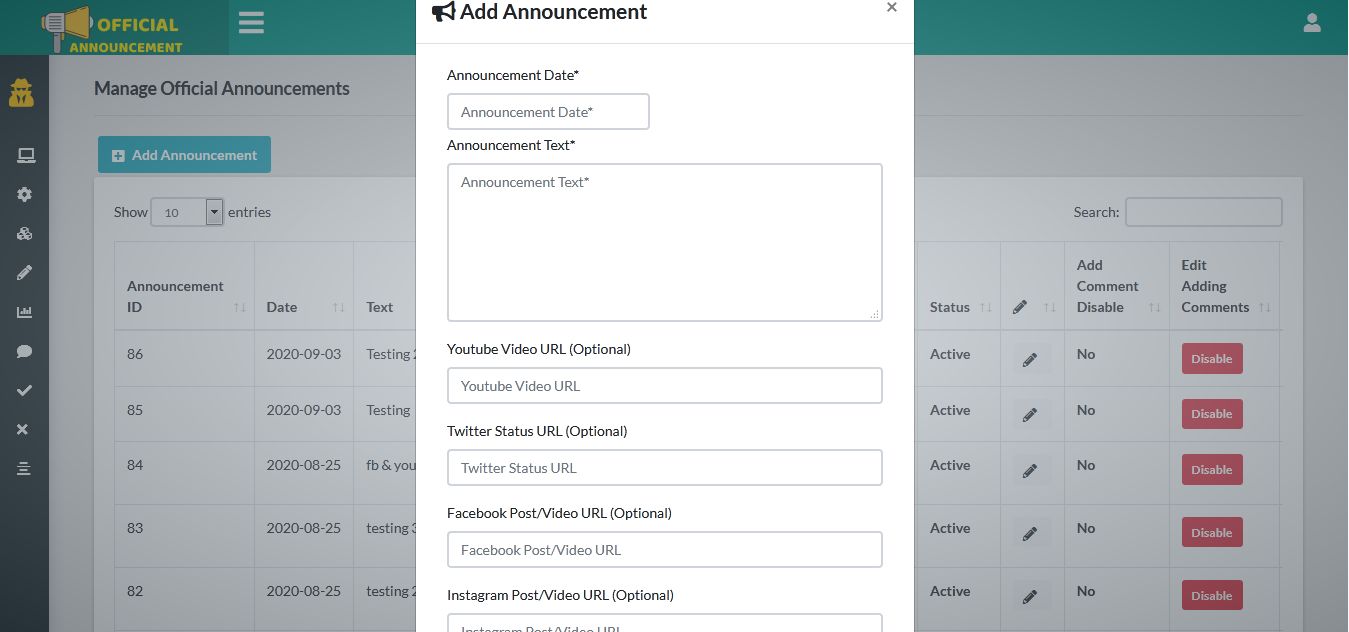Select the checkmark icon in the sidebar
Viewport: 1349px width, 632px height.
tap(23, 390)
